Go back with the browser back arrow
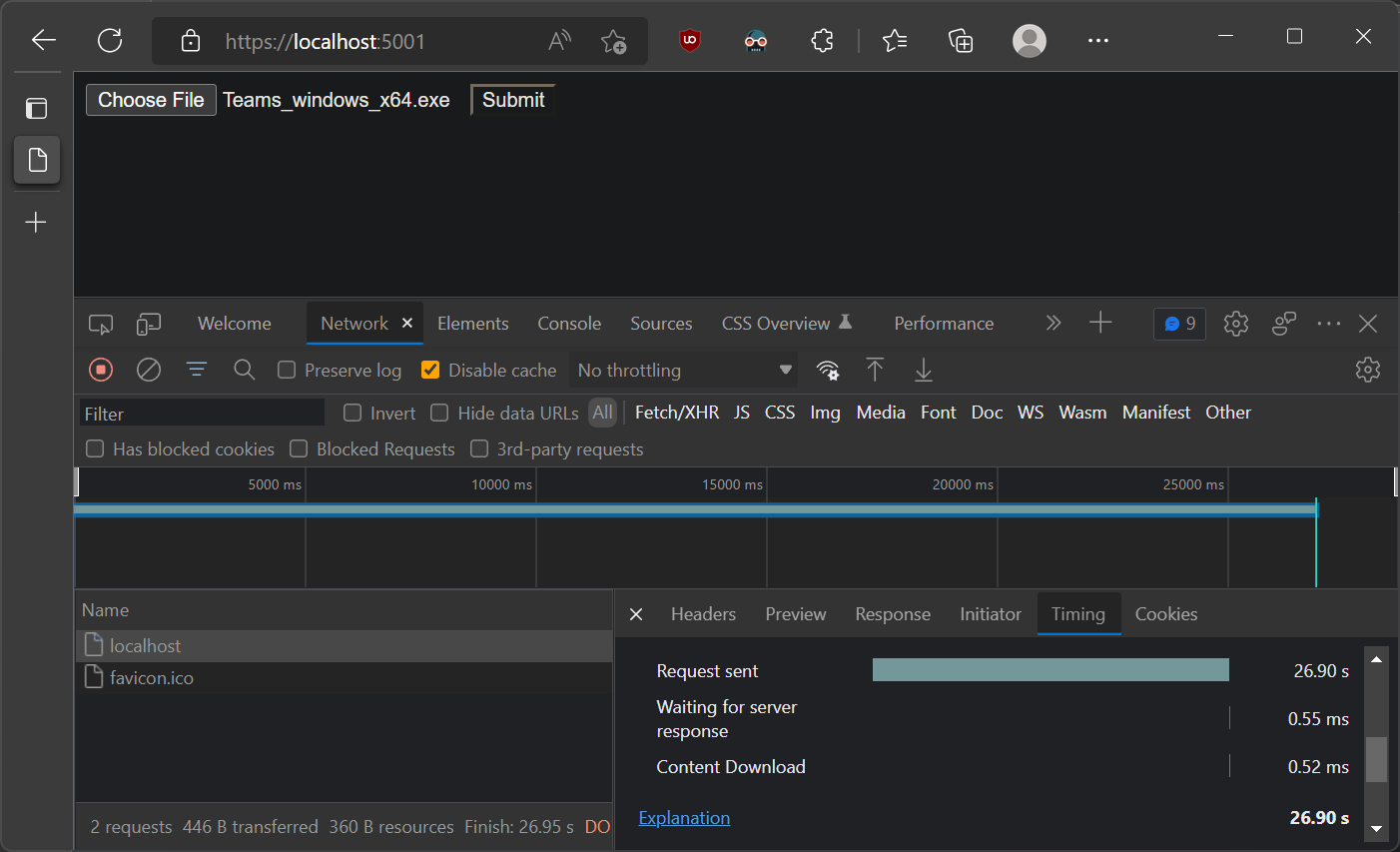The image size is (1400, 852). [x=43, y=40]
